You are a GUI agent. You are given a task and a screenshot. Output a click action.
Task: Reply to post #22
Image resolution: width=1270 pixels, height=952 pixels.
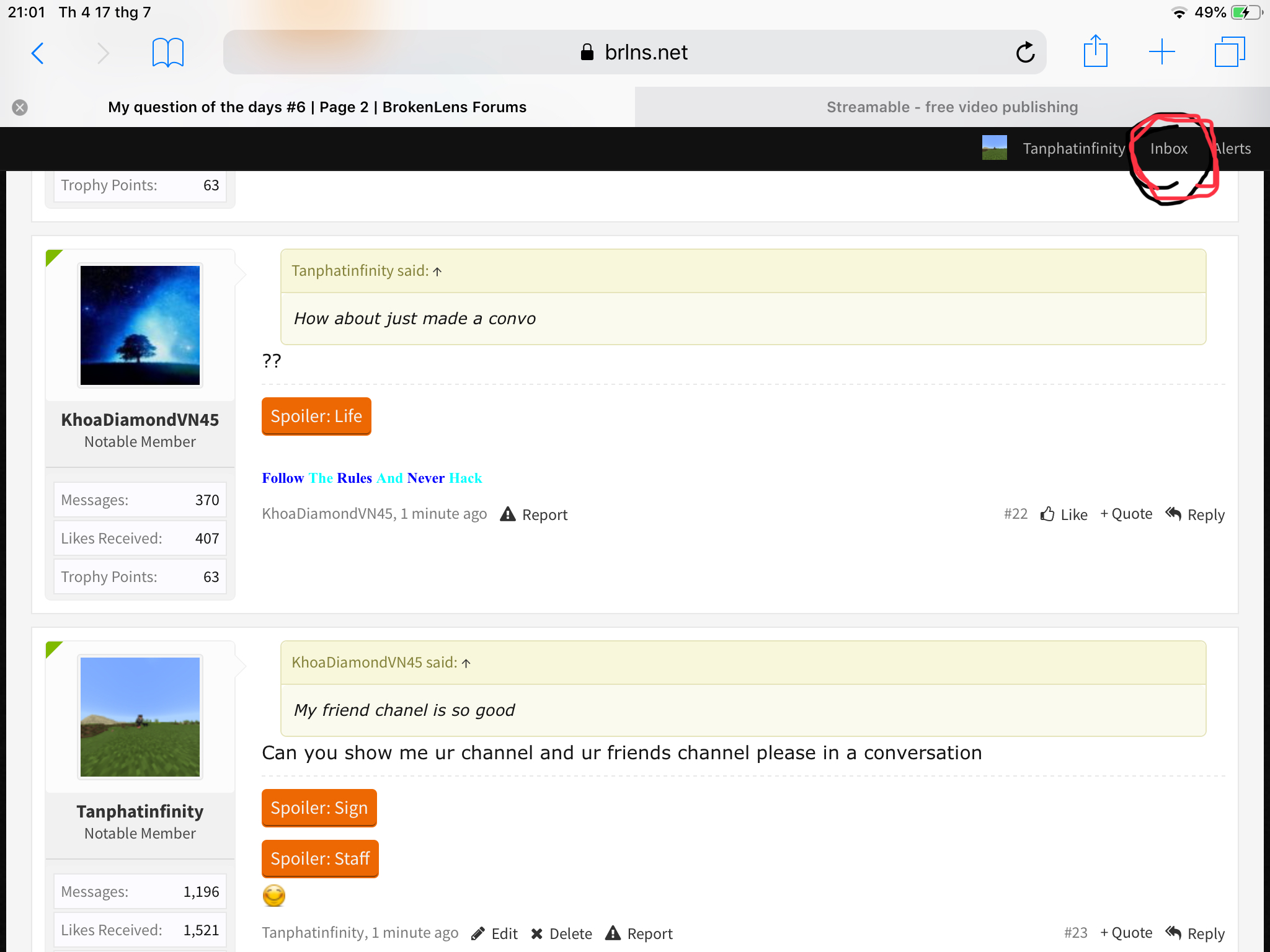click(x=1194, y=514)
